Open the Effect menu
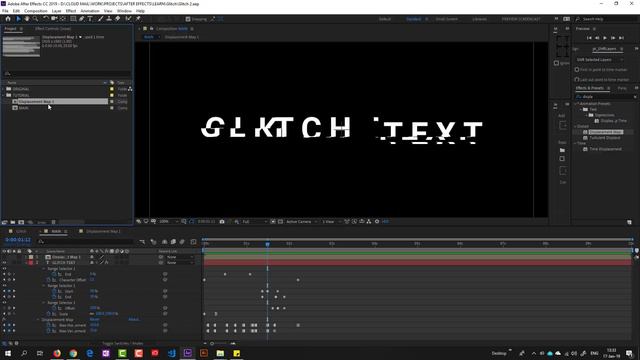Screen dimensions: 640x360 coord(71,11)
